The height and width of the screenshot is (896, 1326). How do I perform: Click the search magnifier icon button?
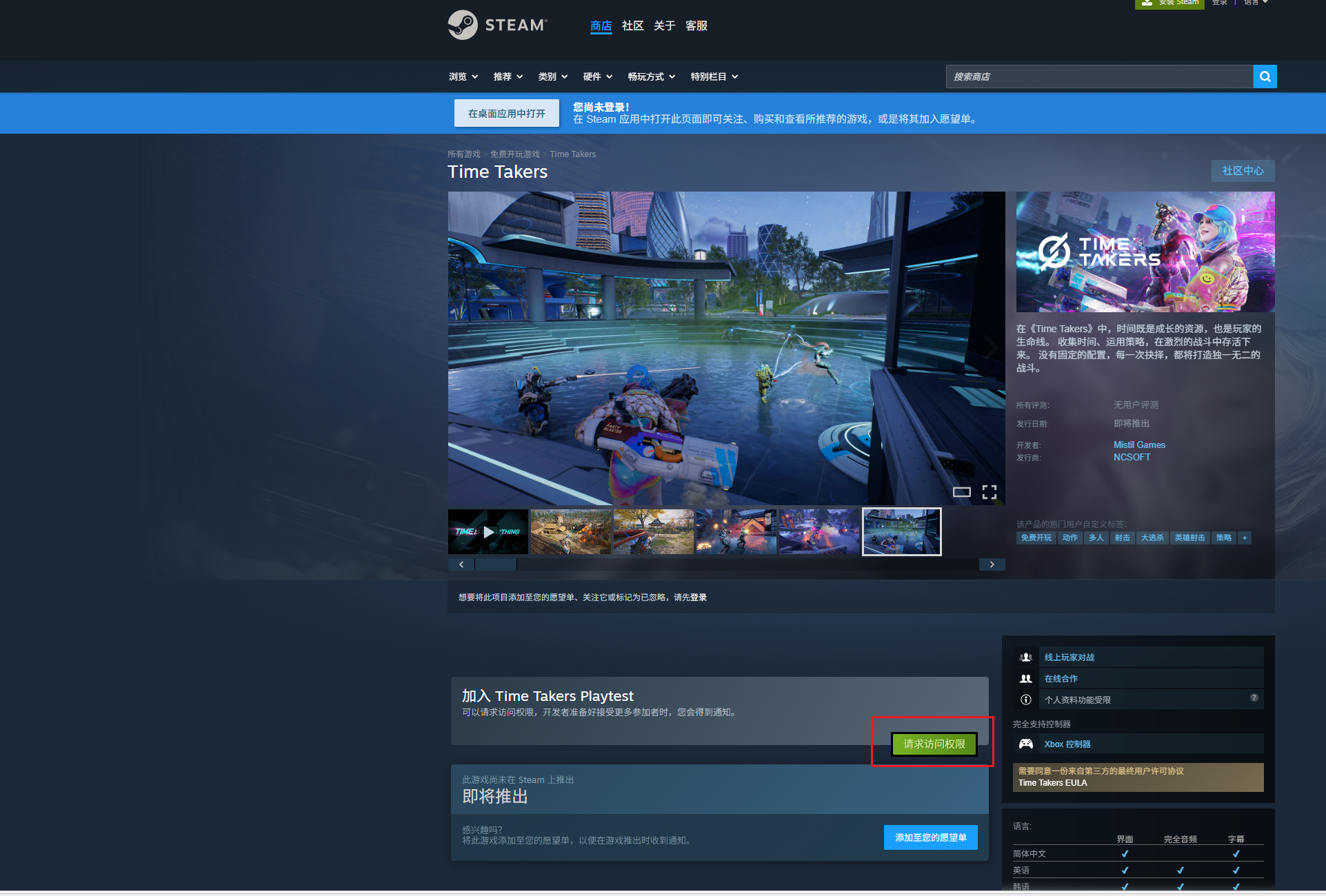tap(1265, 77)
